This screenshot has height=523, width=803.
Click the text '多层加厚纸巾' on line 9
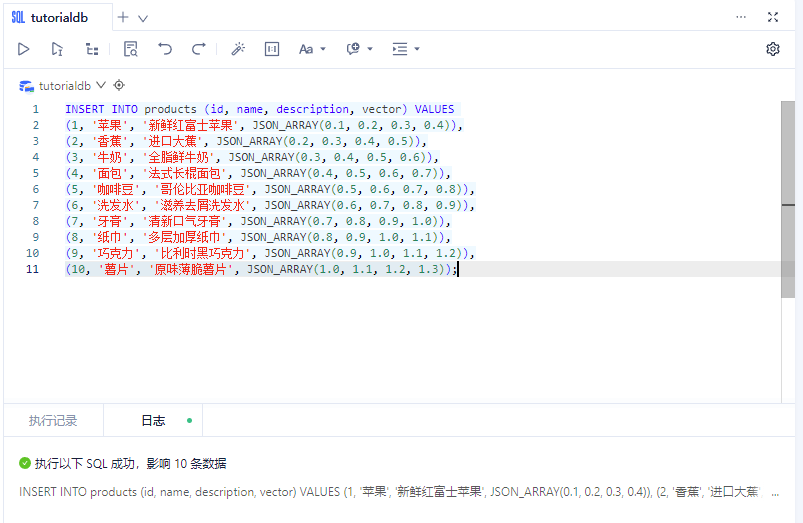point(184,237)
